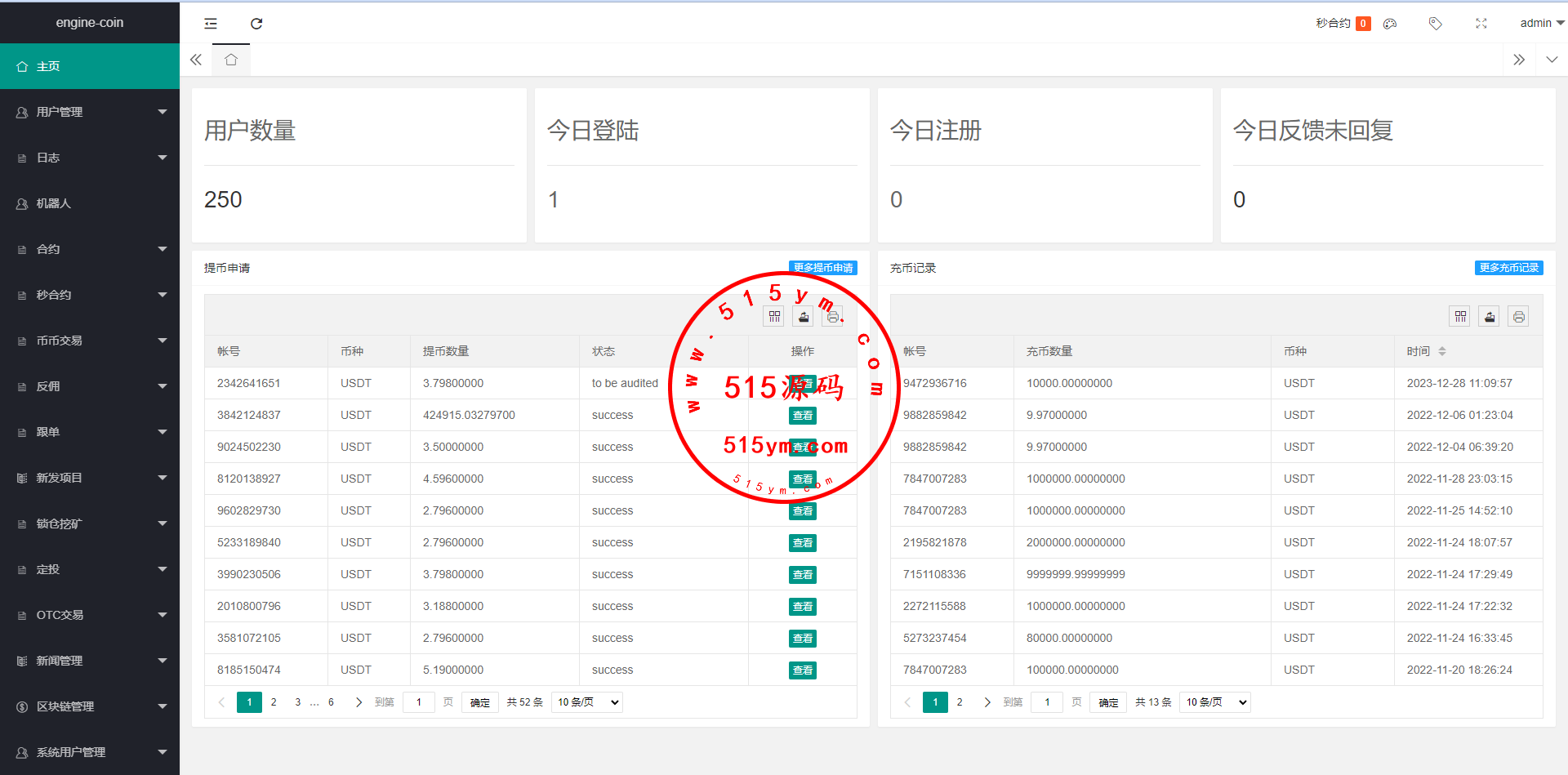Expand the 用户管理 sidebar menu

click(x=90, y=112)
